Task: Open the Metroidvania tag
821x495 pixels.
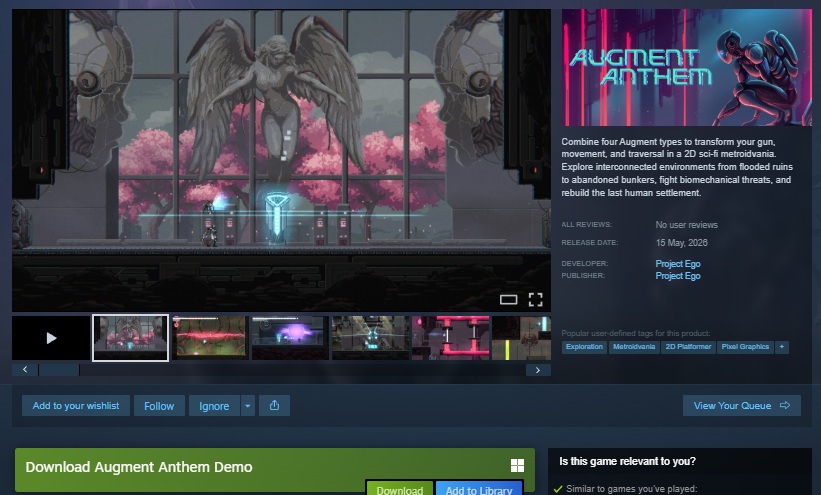Action: tap(634, 347)
